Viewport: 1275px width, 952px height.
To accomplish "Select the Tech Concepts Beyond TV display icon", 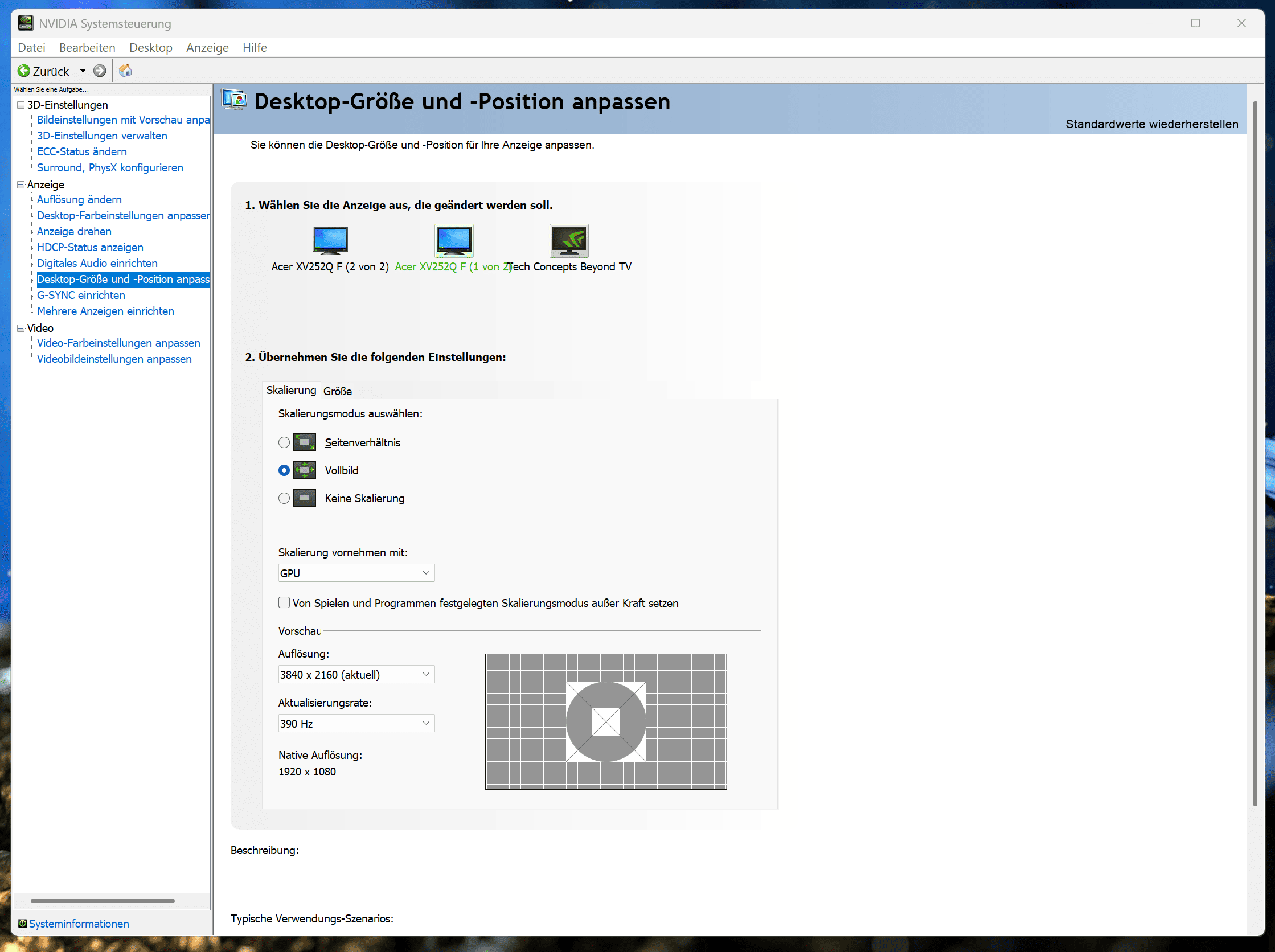I will click(x=568, y=240).
